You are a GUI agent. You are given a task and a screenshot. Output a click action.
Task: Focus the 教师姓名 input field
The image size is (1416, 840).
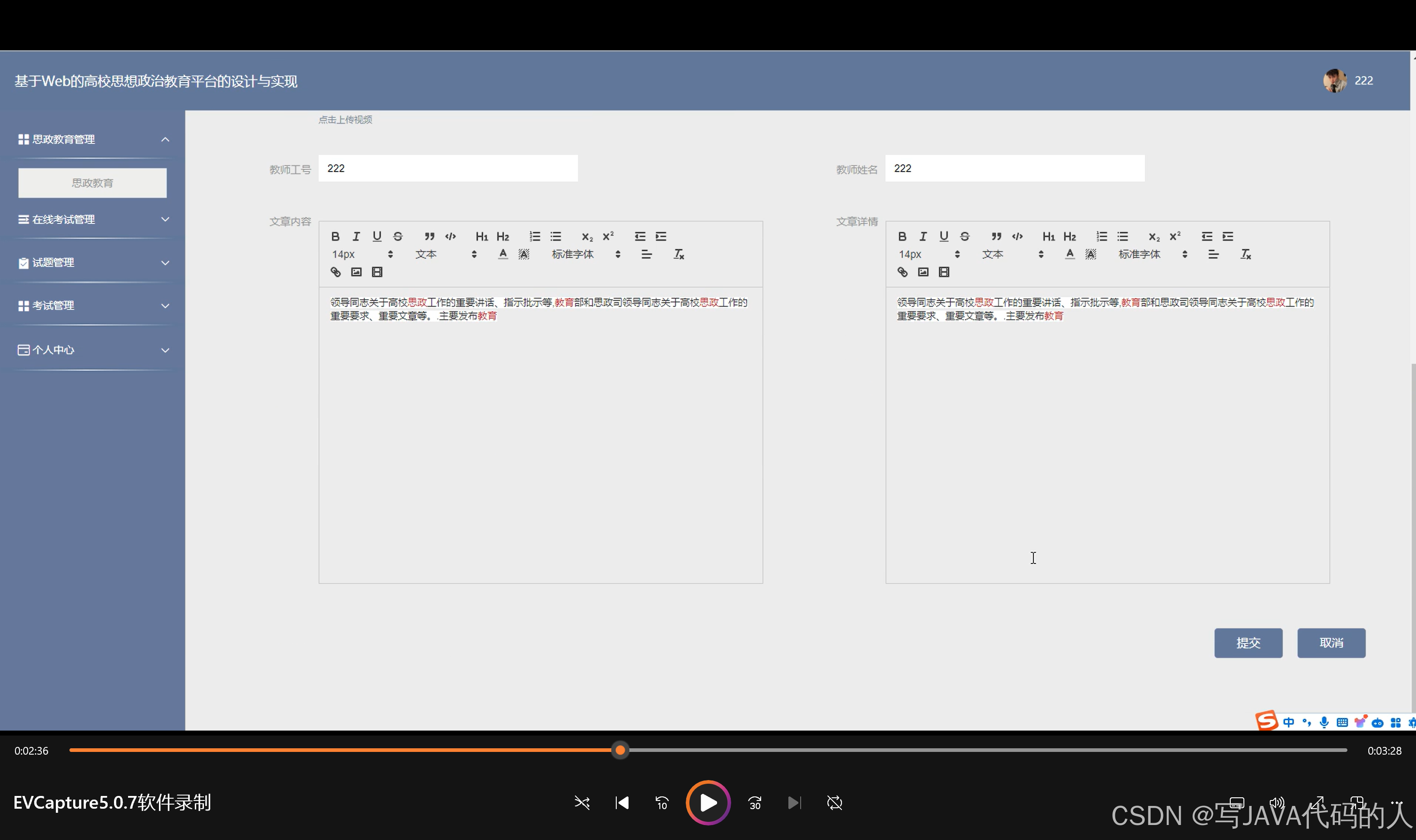[1015, 168]
